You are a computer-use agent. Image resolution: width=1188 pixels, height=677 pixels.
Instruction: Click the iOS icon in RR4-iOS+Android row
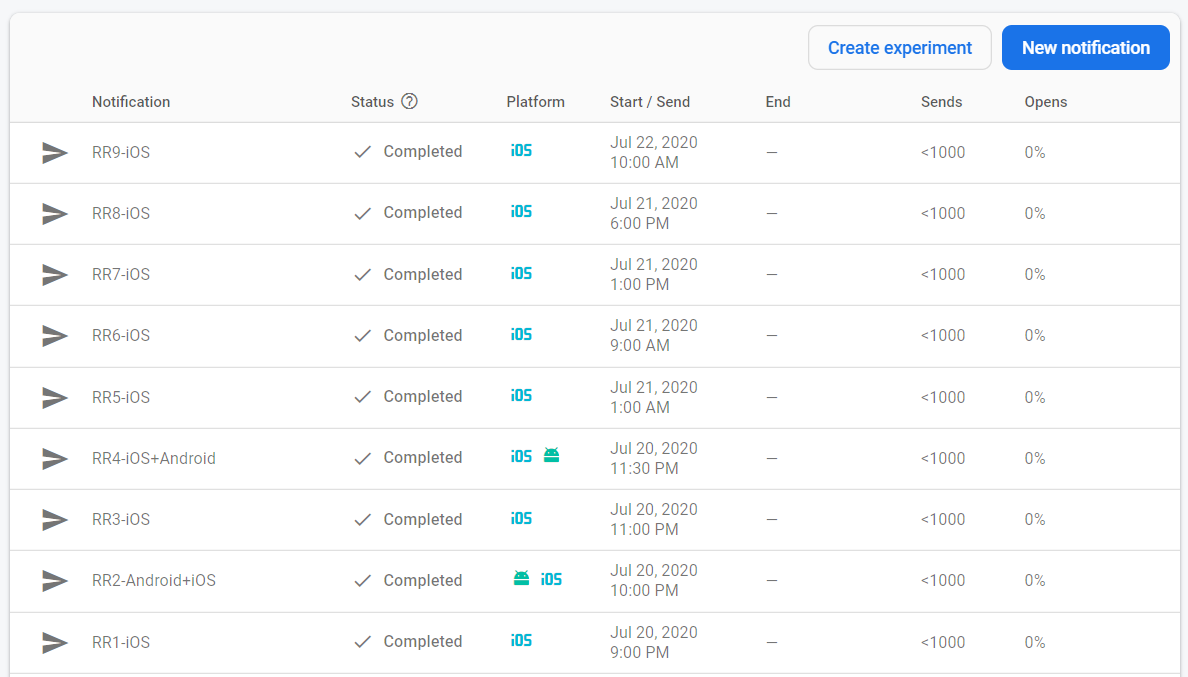pos(521,457)
